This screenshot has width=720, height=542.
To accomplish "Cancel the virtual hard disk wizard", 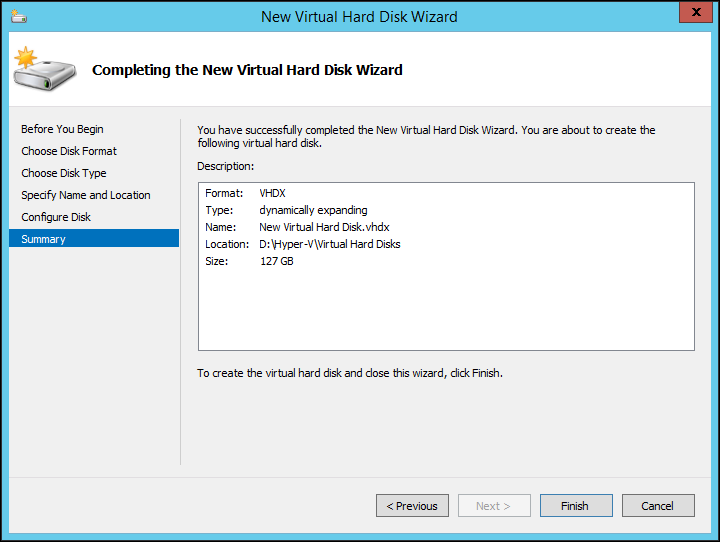I will click(x=657, y=506).
